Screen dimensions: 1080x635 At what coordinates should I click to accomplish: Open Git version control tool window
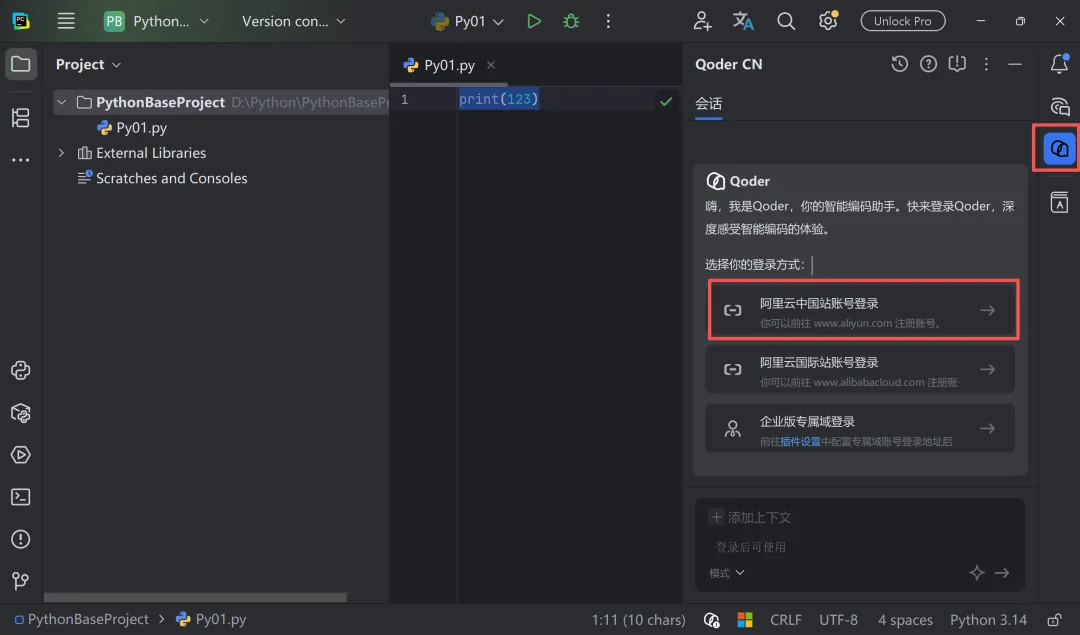[21, 581]
